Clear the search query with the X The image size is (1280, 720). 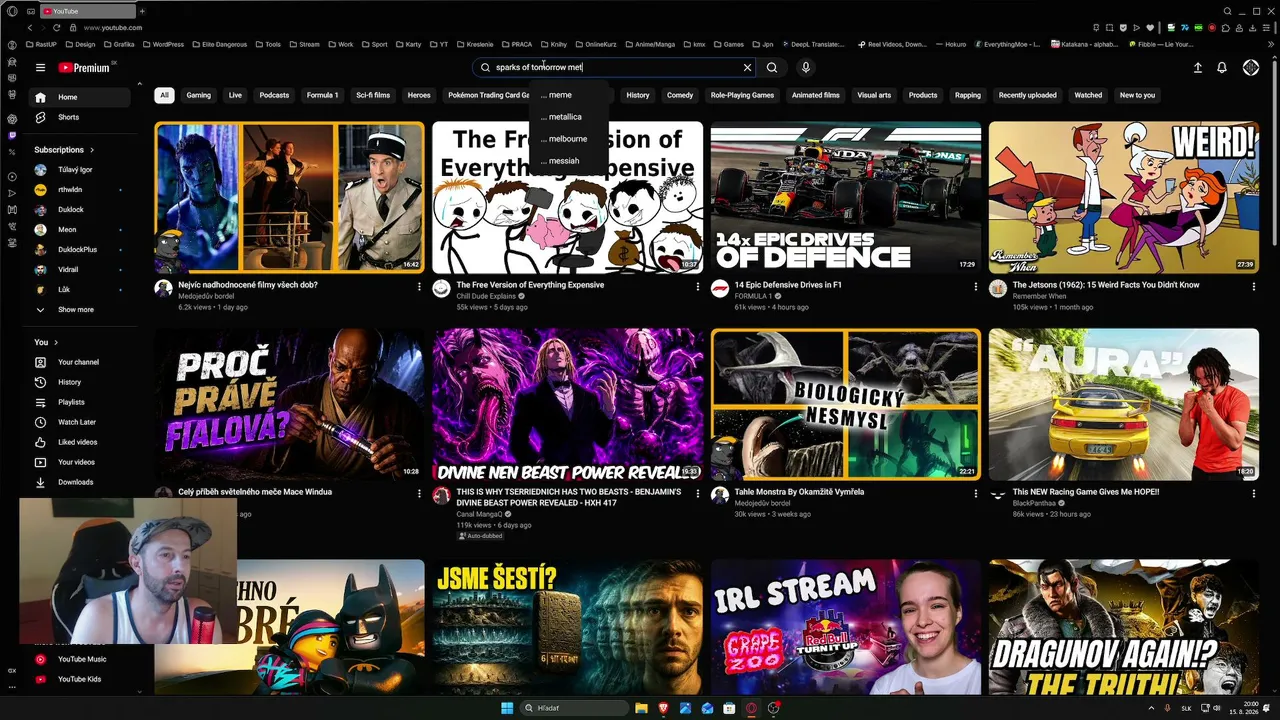(747, 68)
